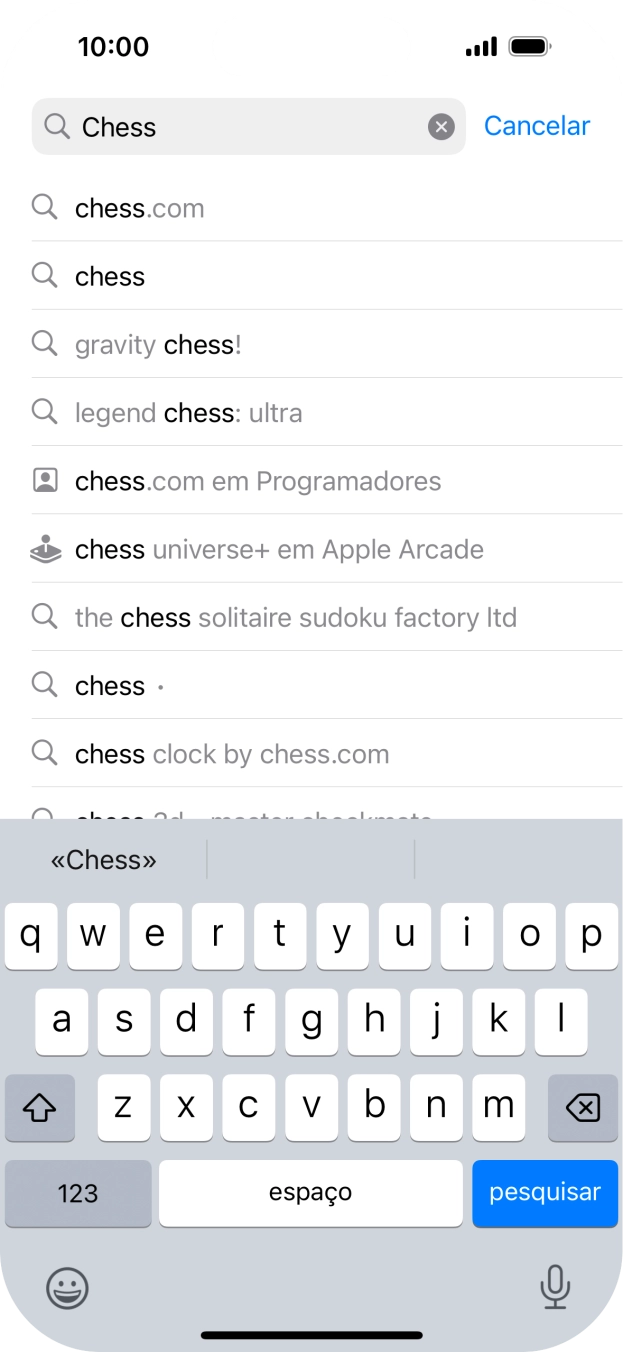Open the emoji keyboard
Screen dimensions: 623x1352
click(x=67, y=1288)
